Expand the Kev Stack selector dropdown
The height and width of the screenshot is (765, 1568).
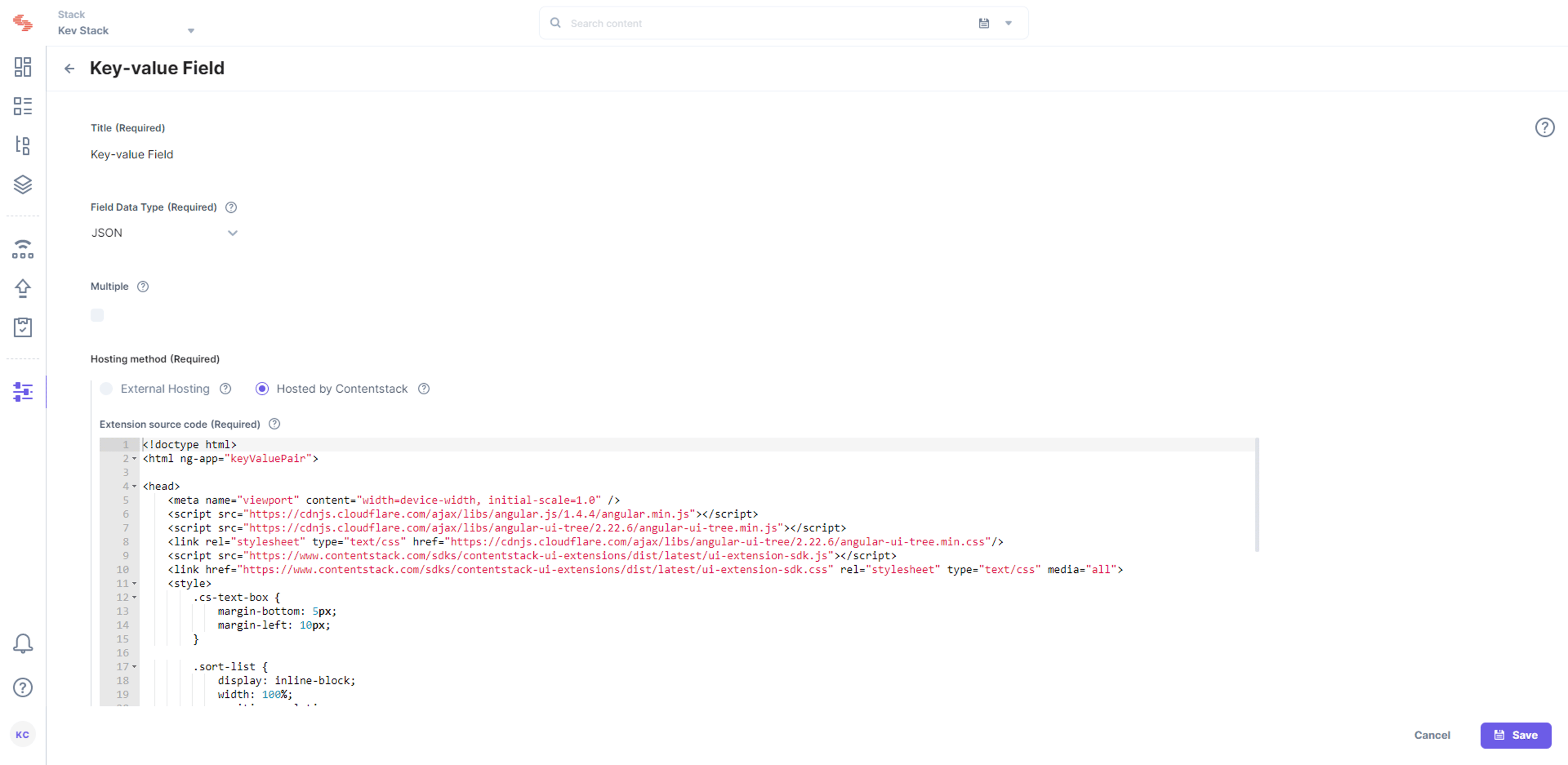tap(191, 31)
